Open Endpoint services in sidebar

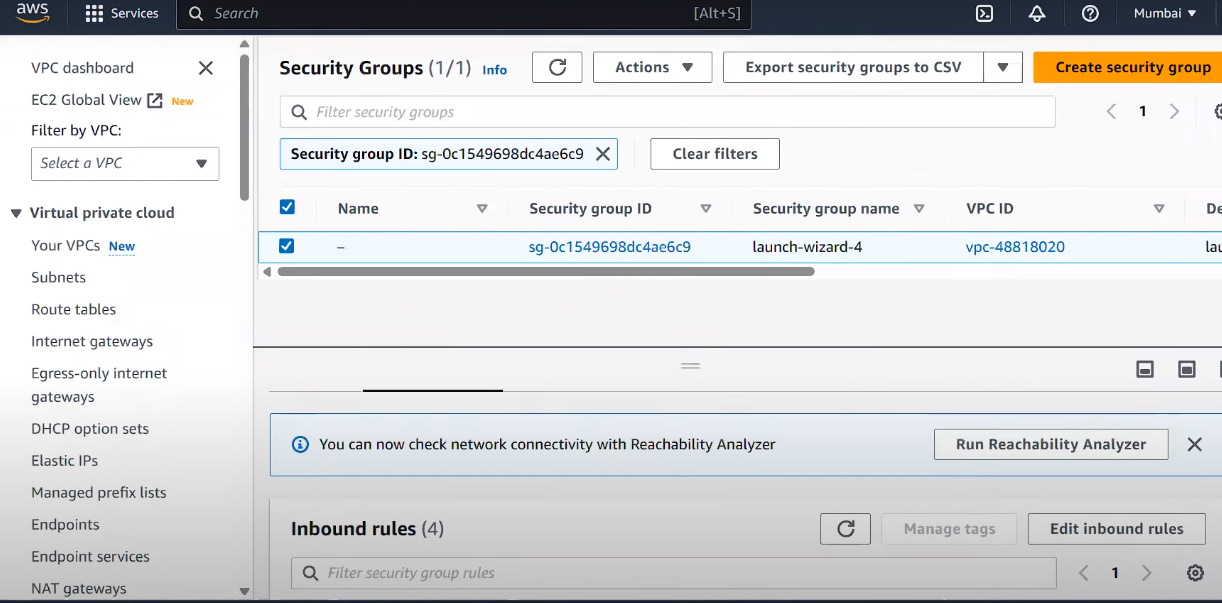[x=90, y=556]
